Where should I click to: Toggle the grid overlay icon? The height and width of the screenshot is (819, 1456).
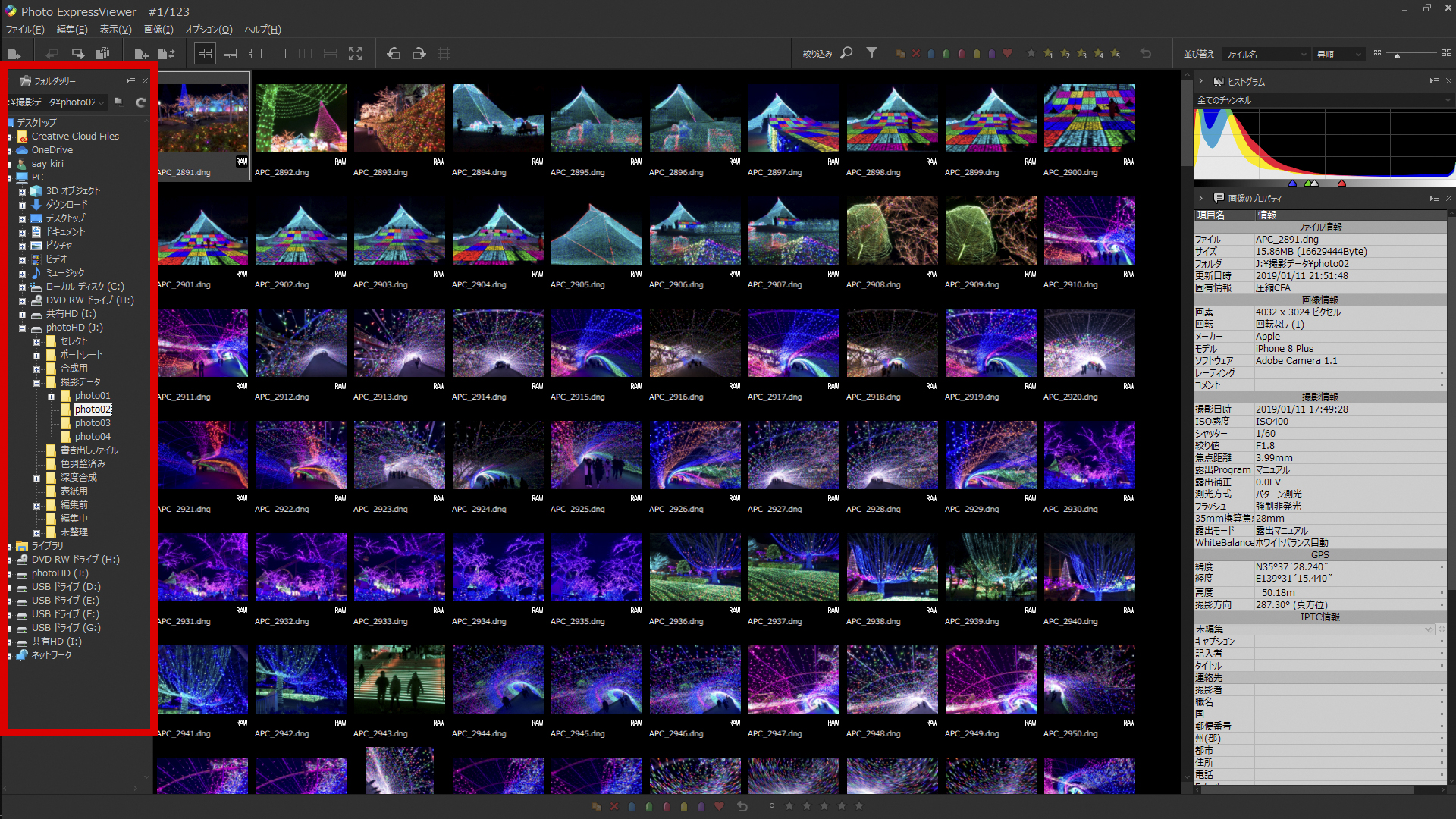click(x=444, y=54)
